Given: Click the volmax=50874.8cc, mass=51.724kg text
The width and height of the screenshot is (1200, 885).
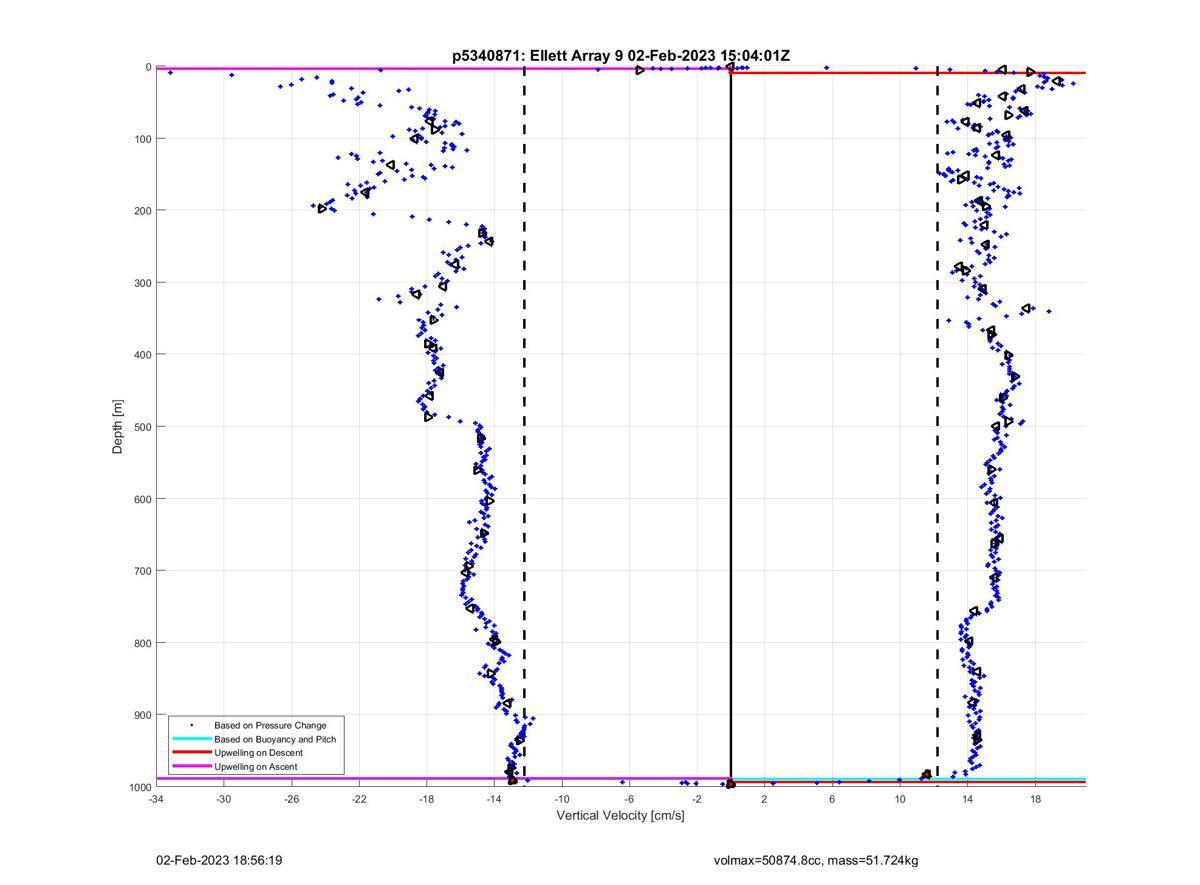Looking at the screenshot, I should (816, 860).
